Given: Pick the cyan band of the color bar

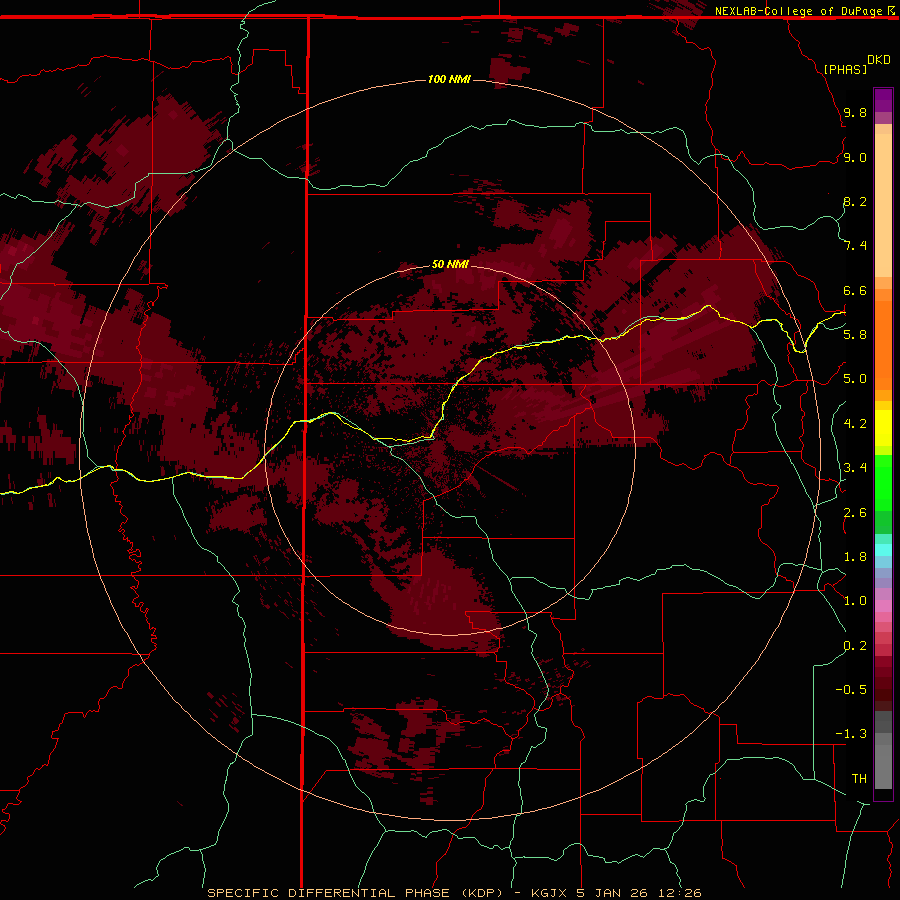Looking at the screenshot, I should pos(883,550).
